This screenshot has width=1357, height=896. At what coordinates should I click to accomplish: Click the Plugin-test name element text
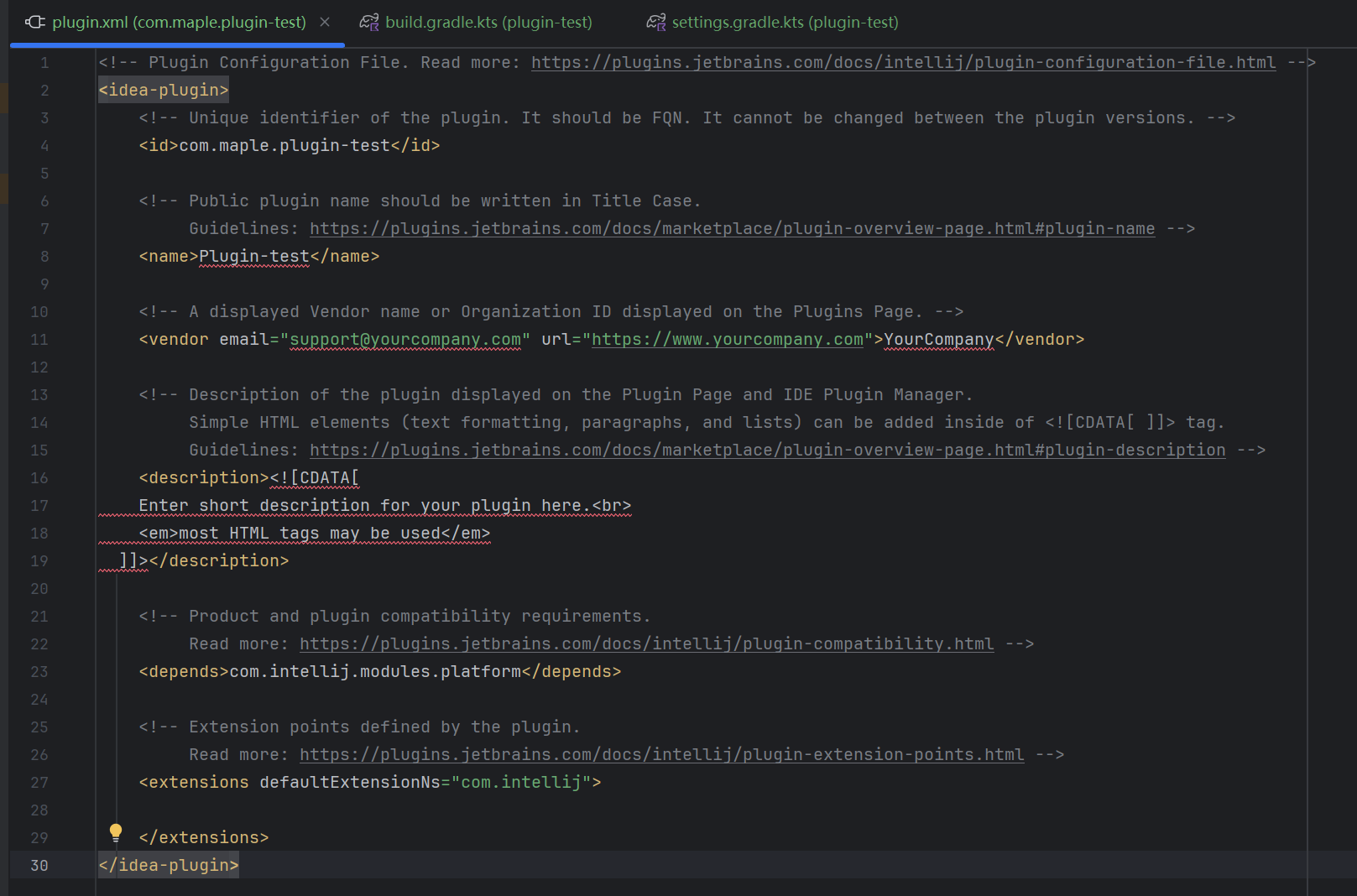coord(254,256)
